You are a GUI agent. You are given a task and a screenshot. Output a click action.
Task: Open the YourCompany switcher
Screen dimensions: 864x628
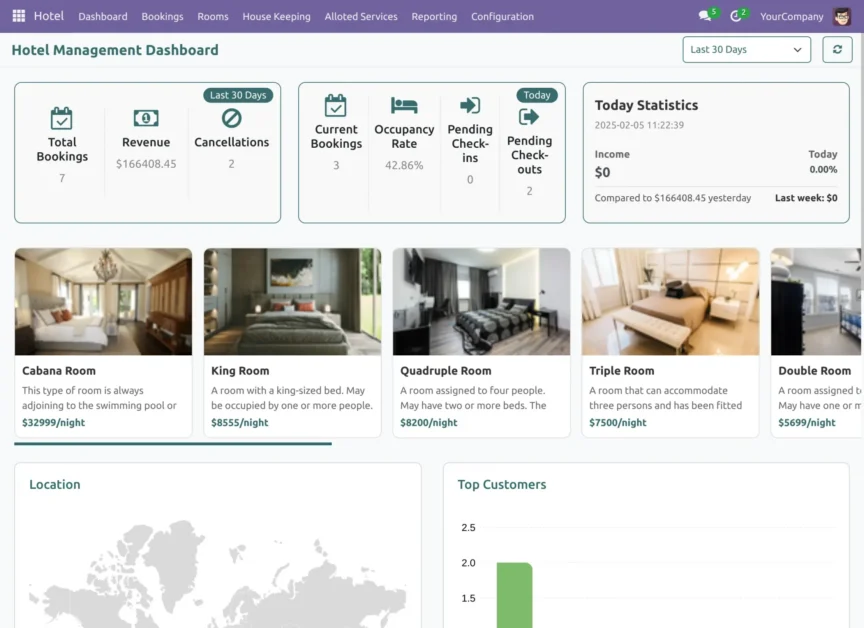791,16
